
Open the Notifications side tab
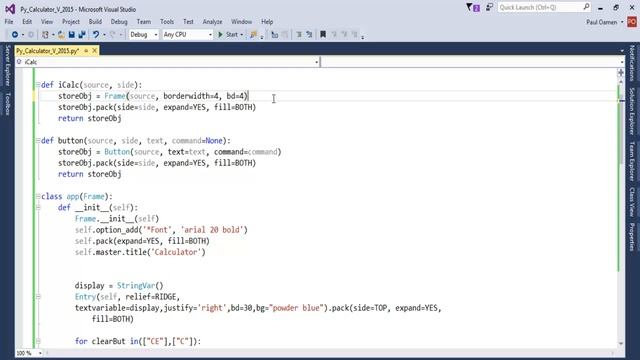click(x=632, y=63)
